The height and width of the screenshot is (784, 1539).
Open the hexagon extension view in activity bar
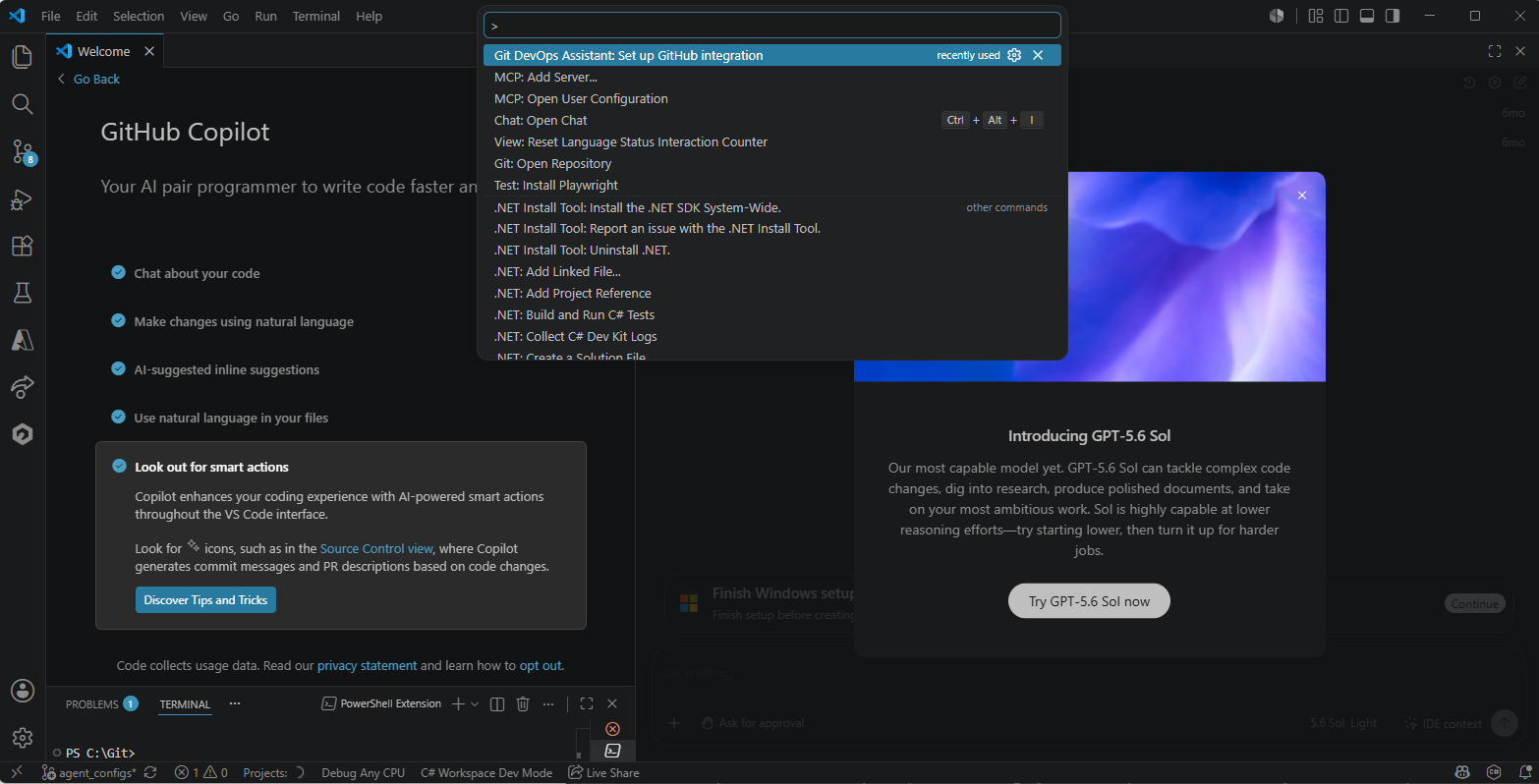coord(23,434)
